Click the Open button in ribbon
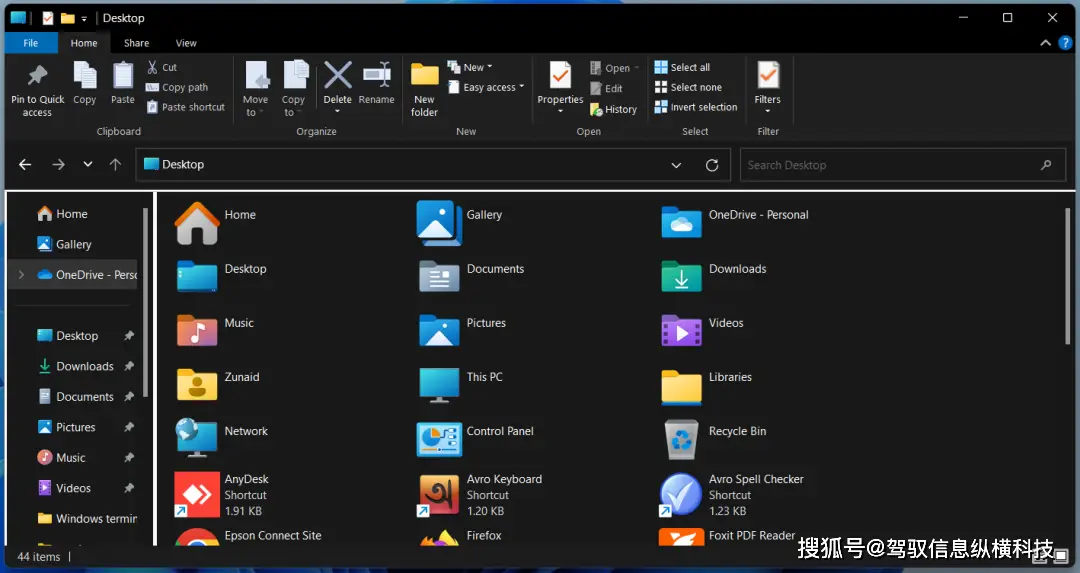Viewport: 1080px width, 573px height. pos(614,68)
